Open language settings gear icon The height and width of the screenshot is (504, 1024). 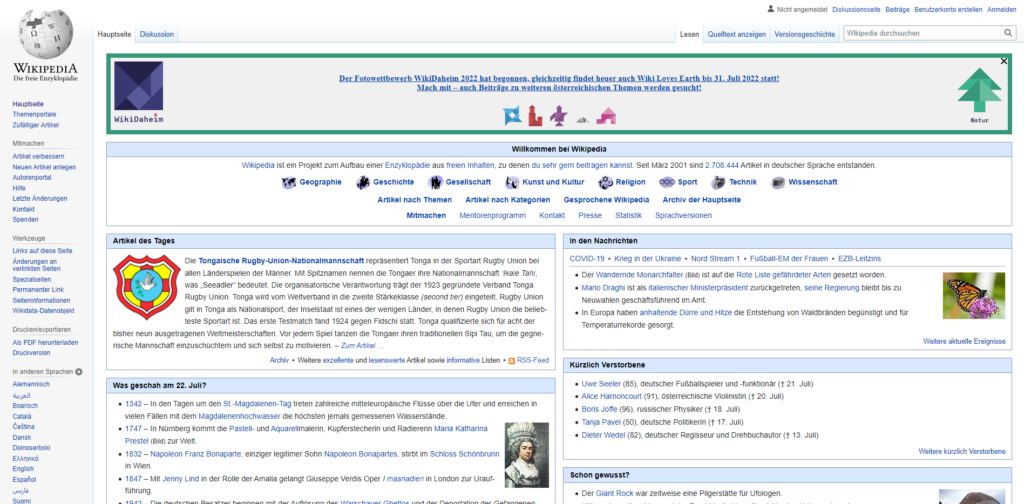pyautogui.click(x=79, y=371)
